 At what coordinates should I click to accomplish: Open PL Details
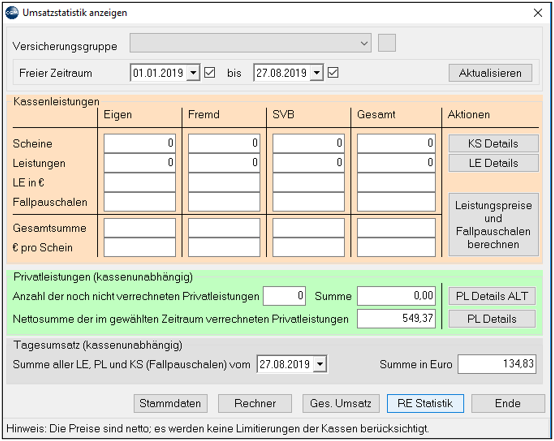[492, 319]
